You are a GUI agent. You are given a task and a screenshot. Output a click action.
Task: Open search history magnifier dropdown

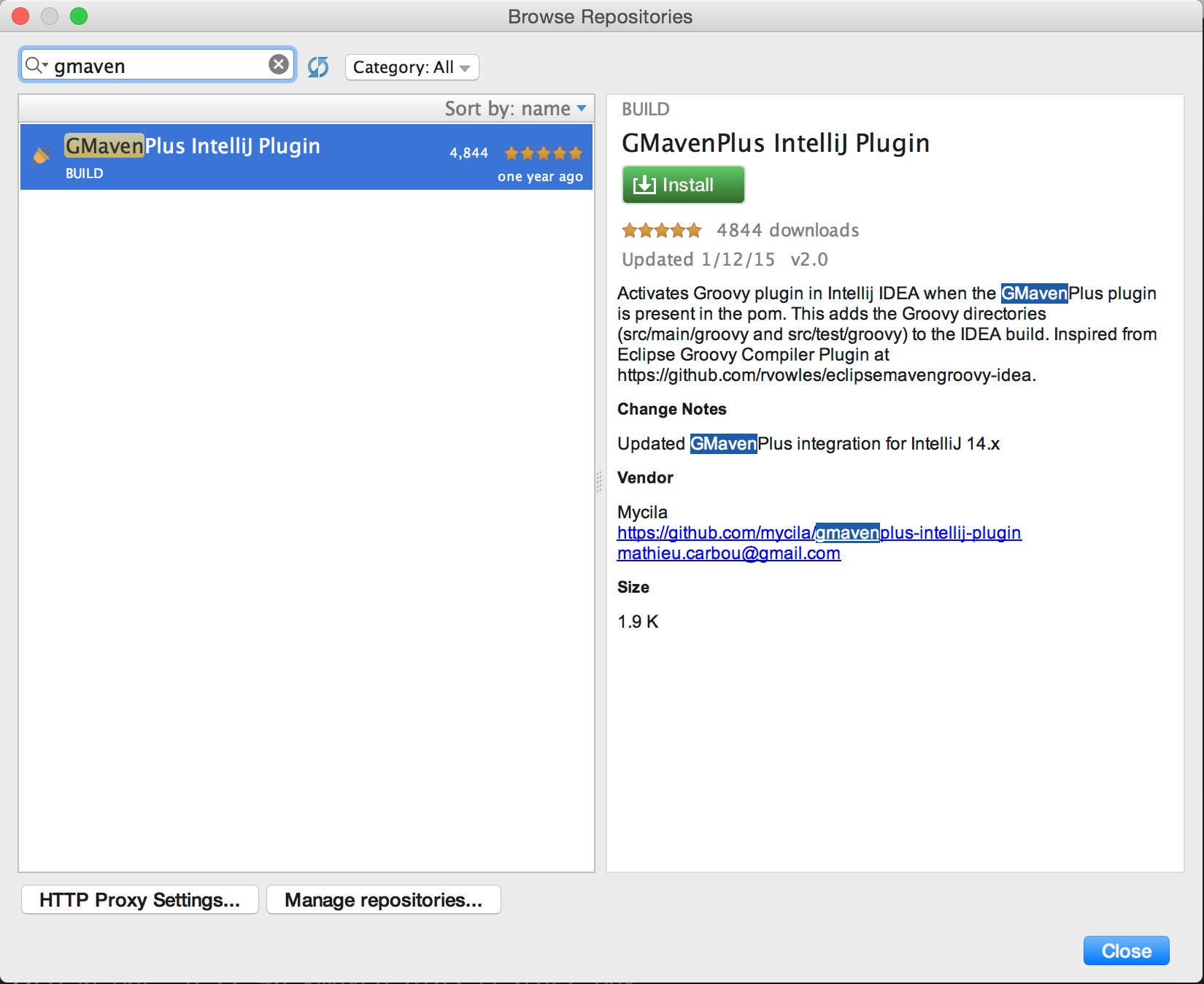coord(36,66)
